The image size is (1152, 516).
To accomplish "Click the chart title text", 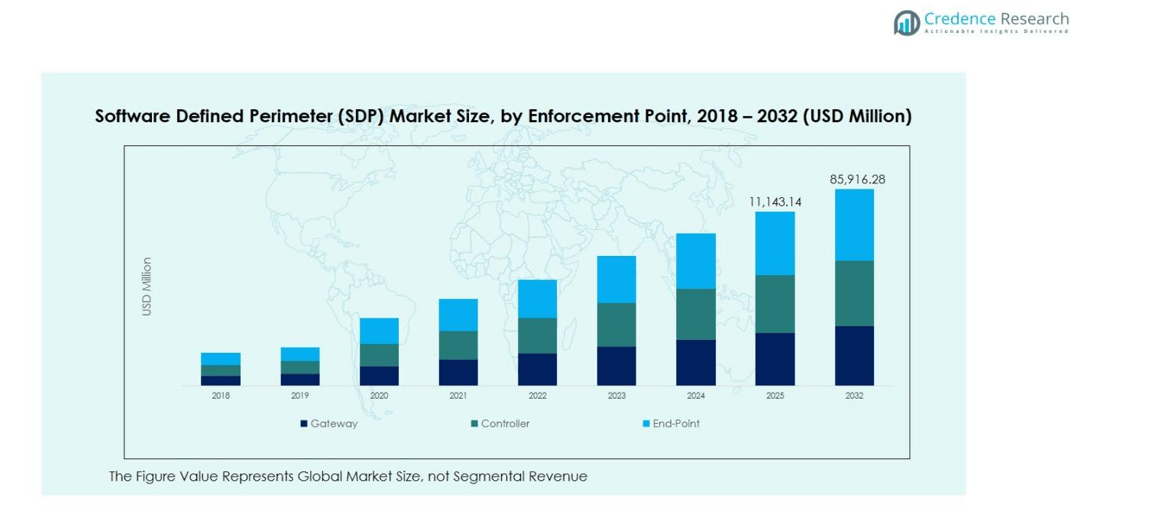I will point(503,116).
